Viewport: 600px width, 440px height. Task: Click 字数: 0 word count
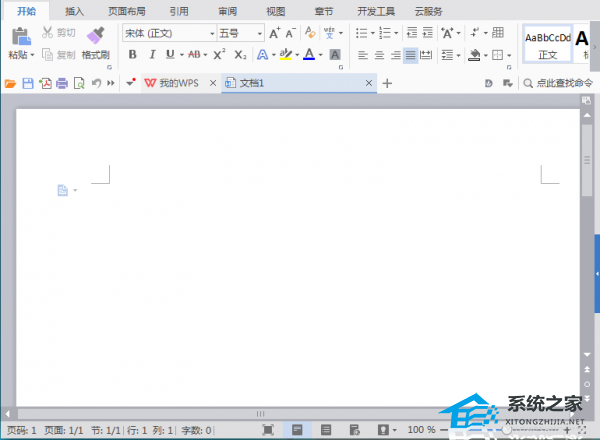[196, 430]
